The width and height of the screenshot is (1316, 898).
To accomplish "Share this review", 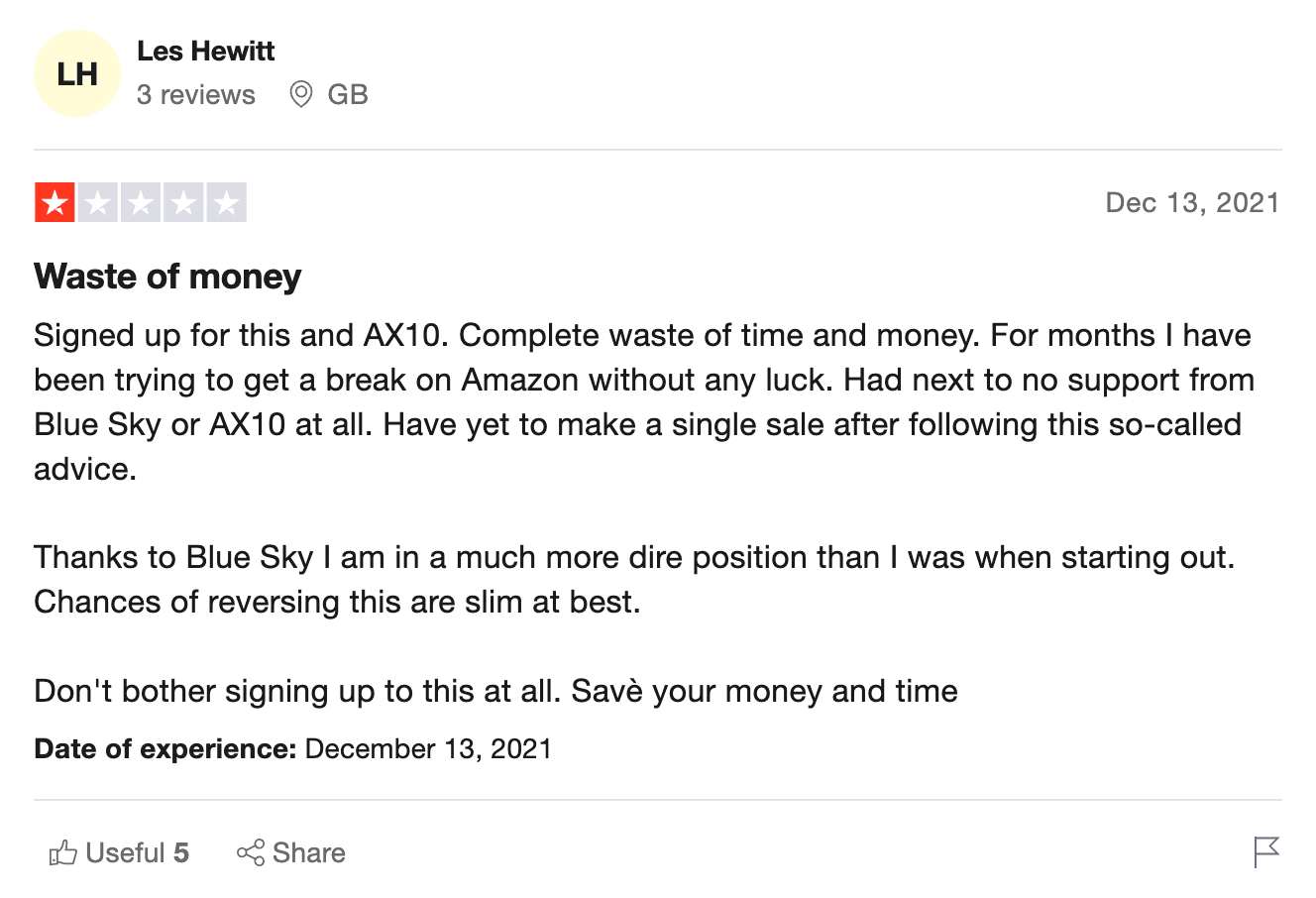I will pos(290,852).
